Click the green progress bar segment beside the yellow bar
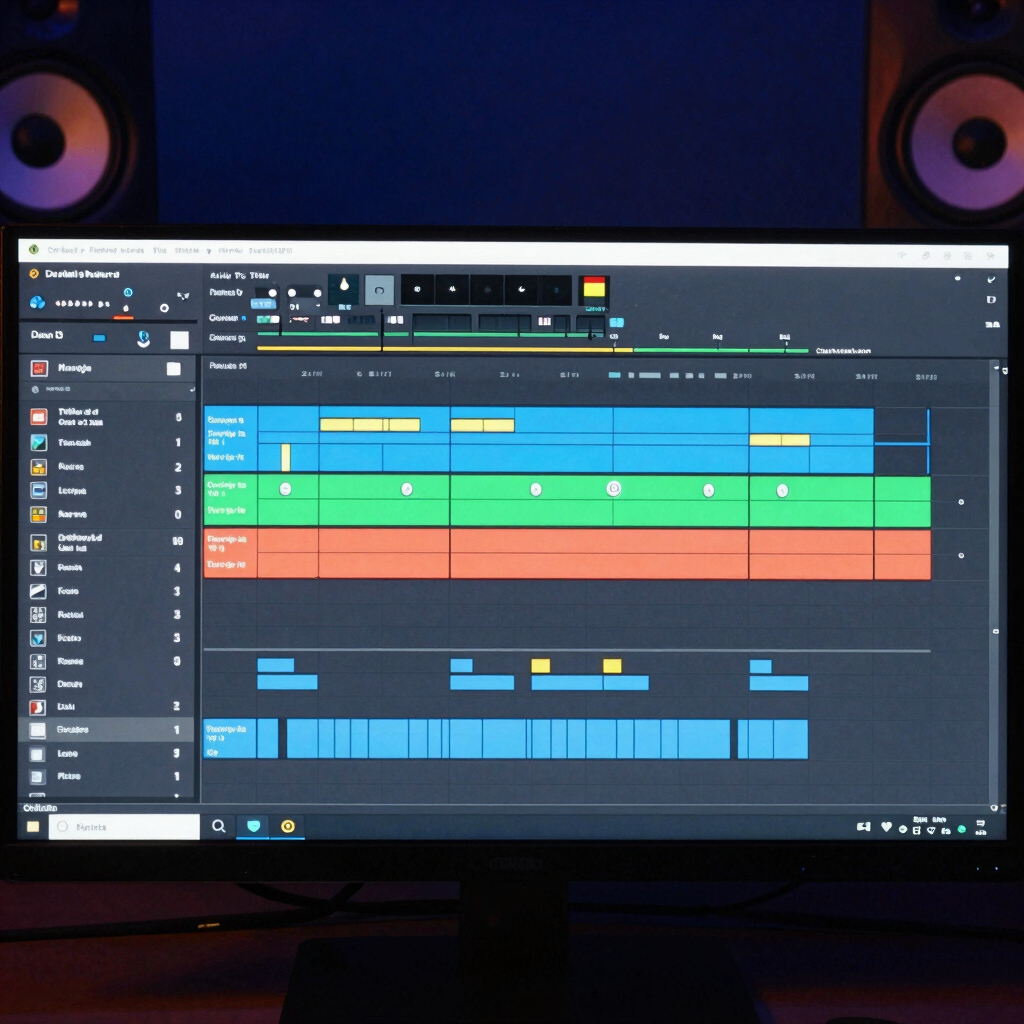 [721, 351]
